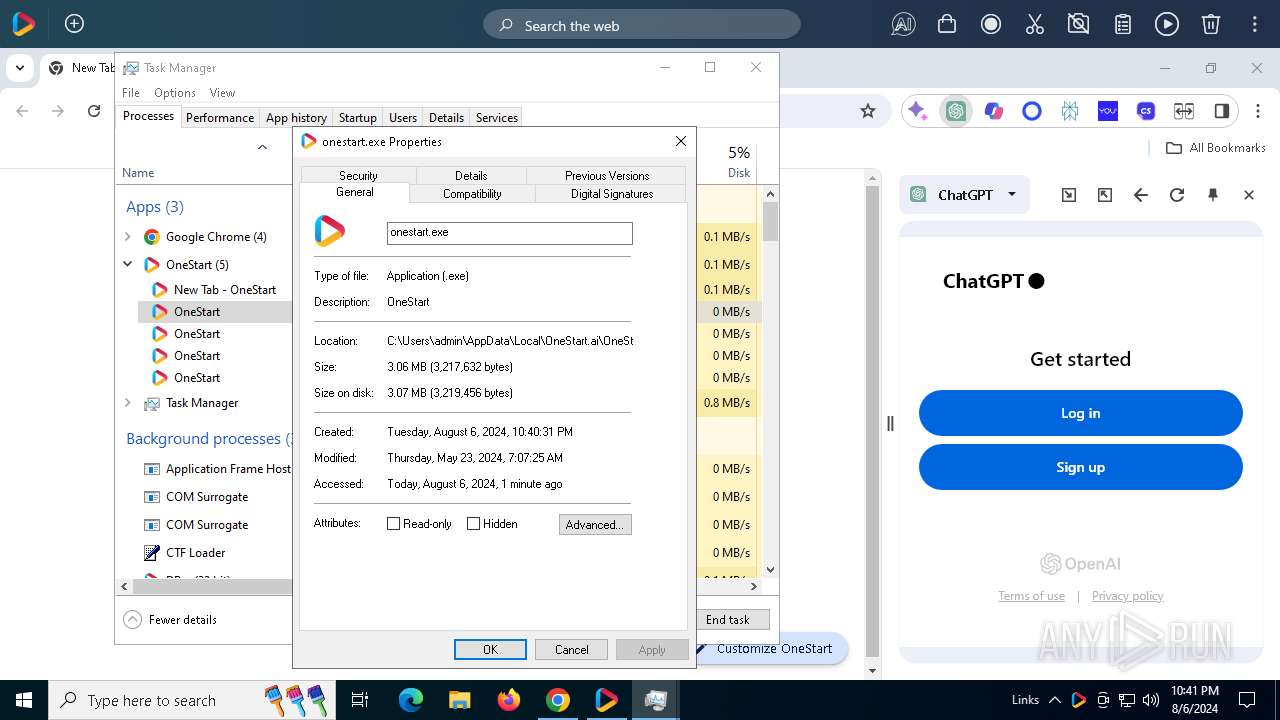Click the Sign up button in ChatGPT
This screenshot has height=720, width=1280.
(1080, 467)
